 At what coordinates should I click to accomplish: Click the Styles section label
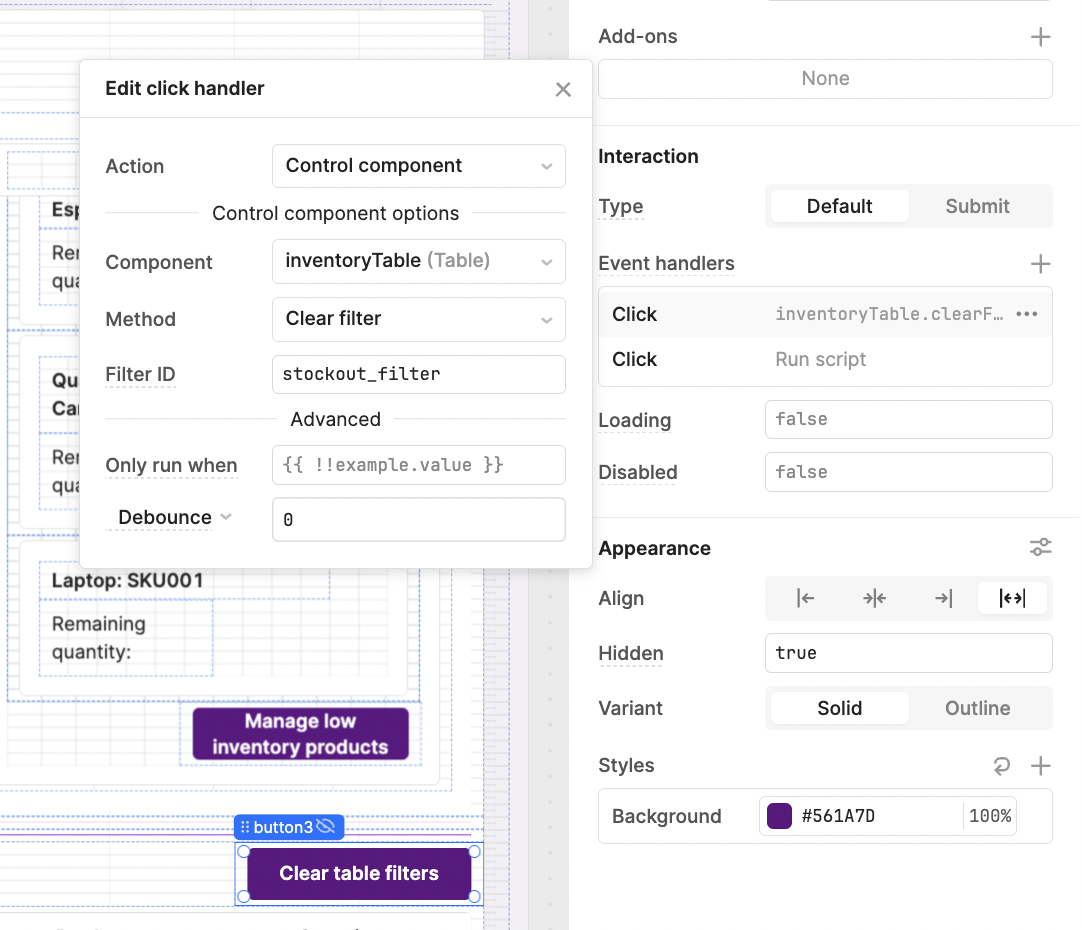coord(626,765)
